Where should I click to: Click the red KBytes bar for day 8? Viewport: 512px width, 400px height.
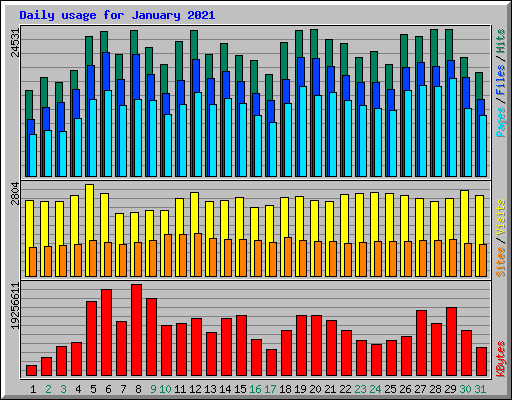click(x=136, y=330)
